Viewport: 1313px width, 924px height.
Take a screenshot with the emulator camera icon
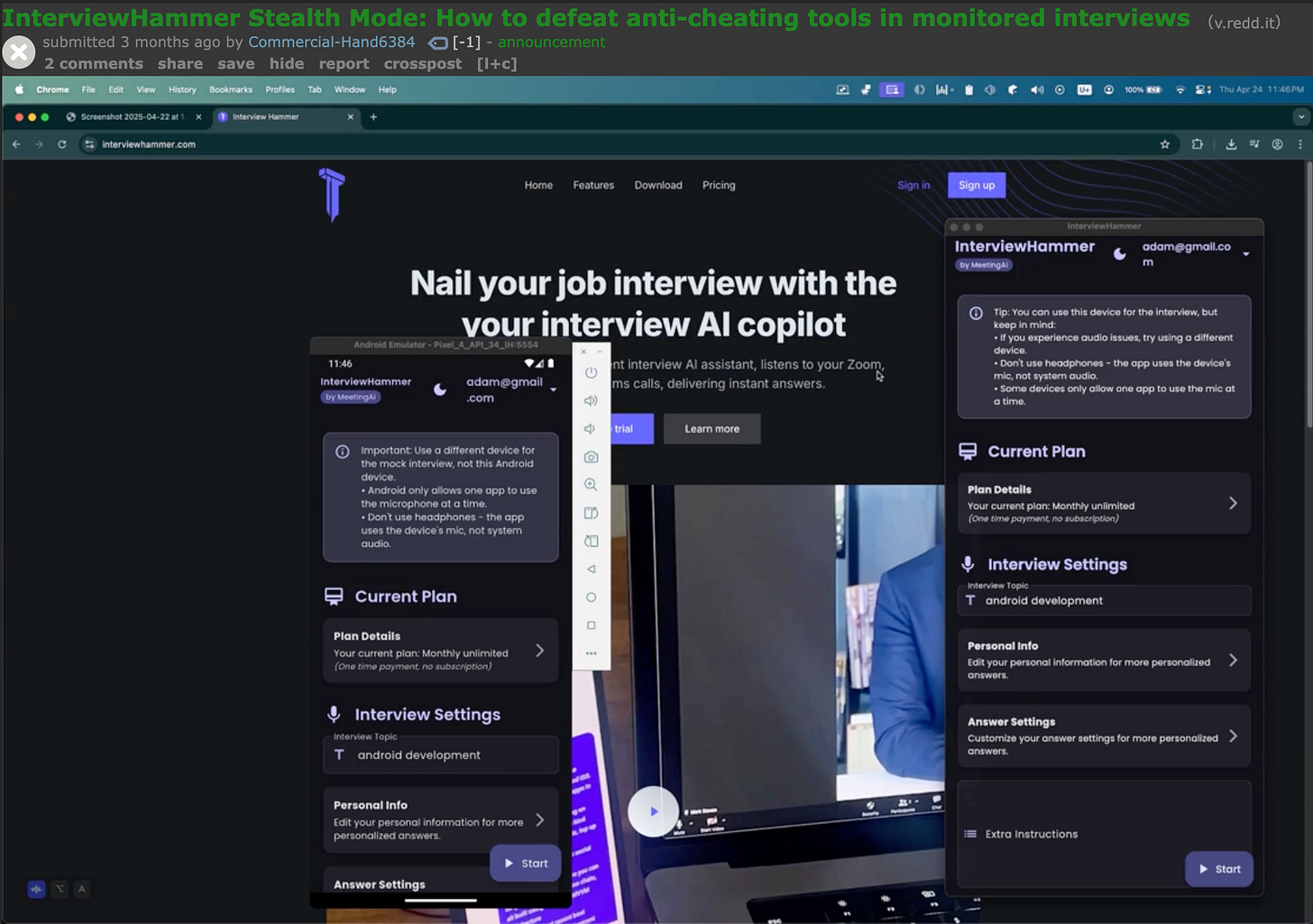coord(591,457)
